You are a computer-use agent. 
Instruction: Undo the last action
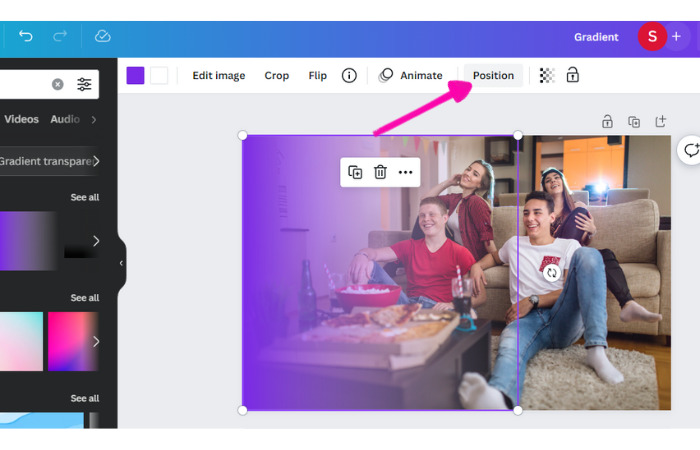pyautogui.click(x=26, y=36)
